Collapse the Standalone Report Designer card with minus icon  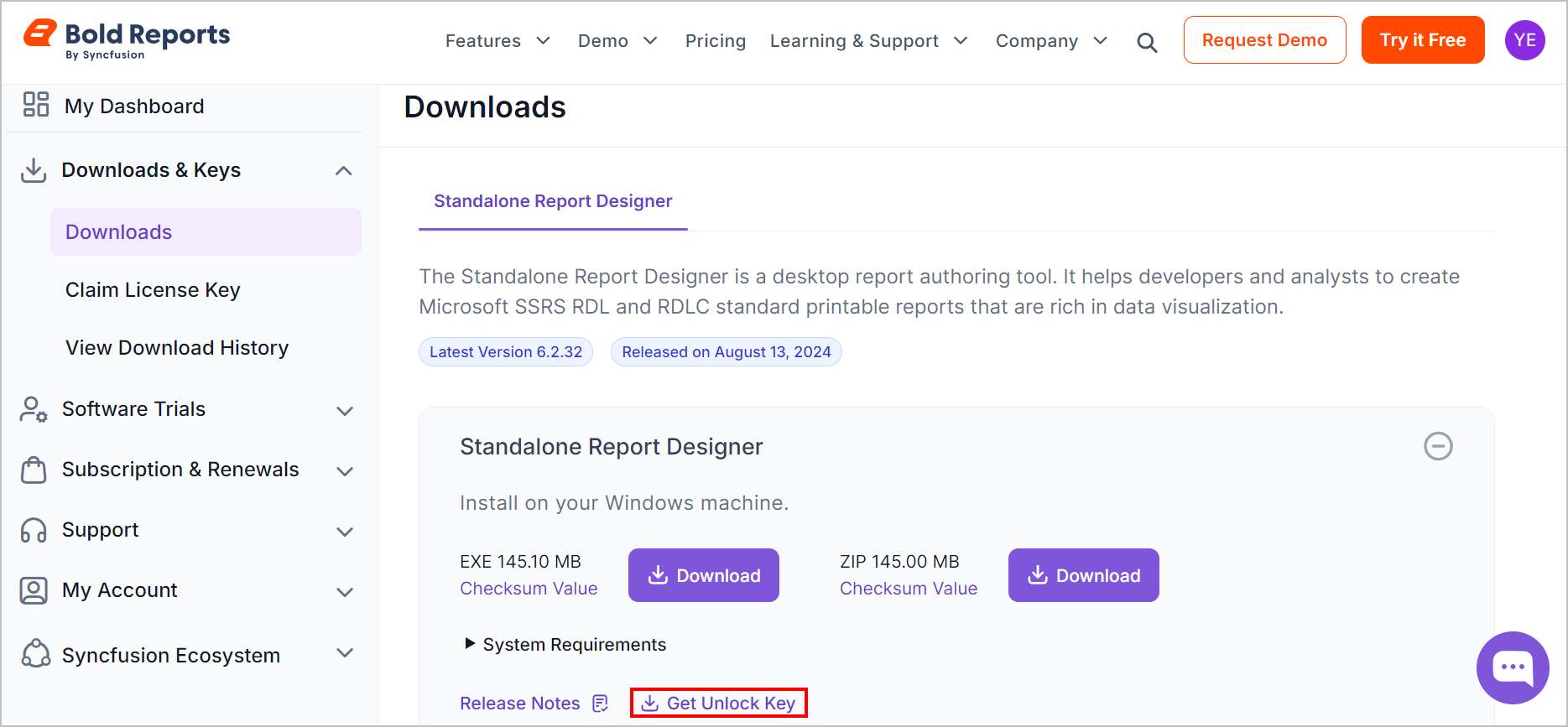tap(1438, 446)
